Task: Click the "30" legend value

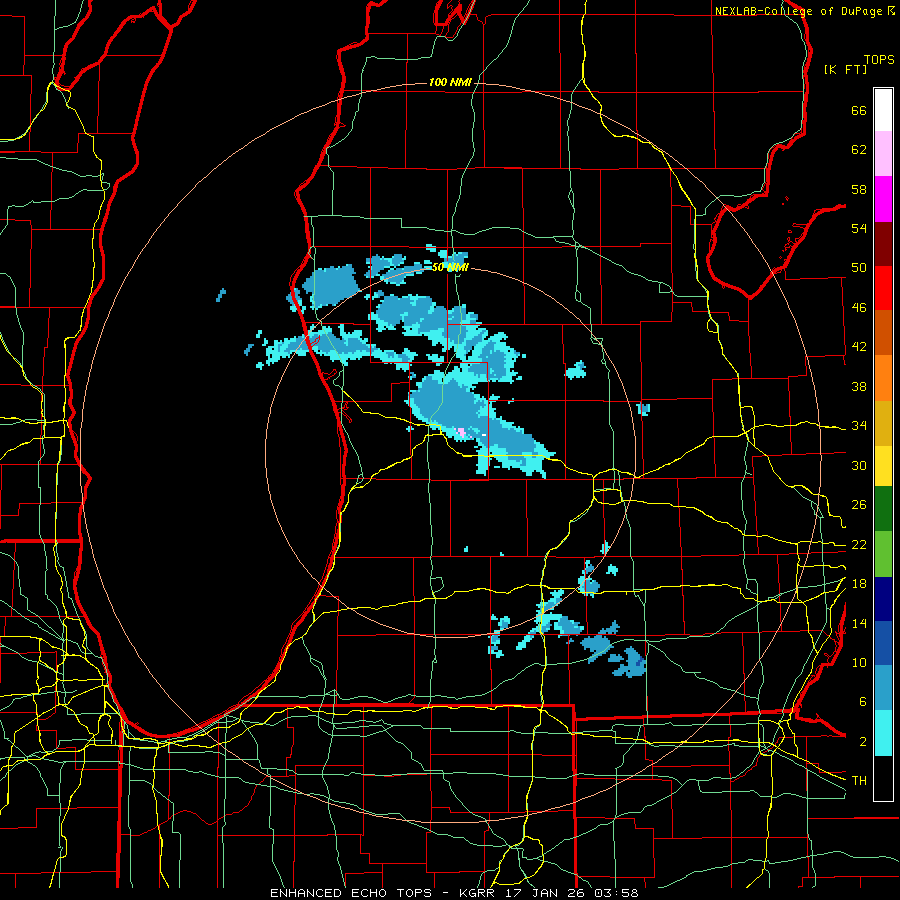Action: click(859, 465)
